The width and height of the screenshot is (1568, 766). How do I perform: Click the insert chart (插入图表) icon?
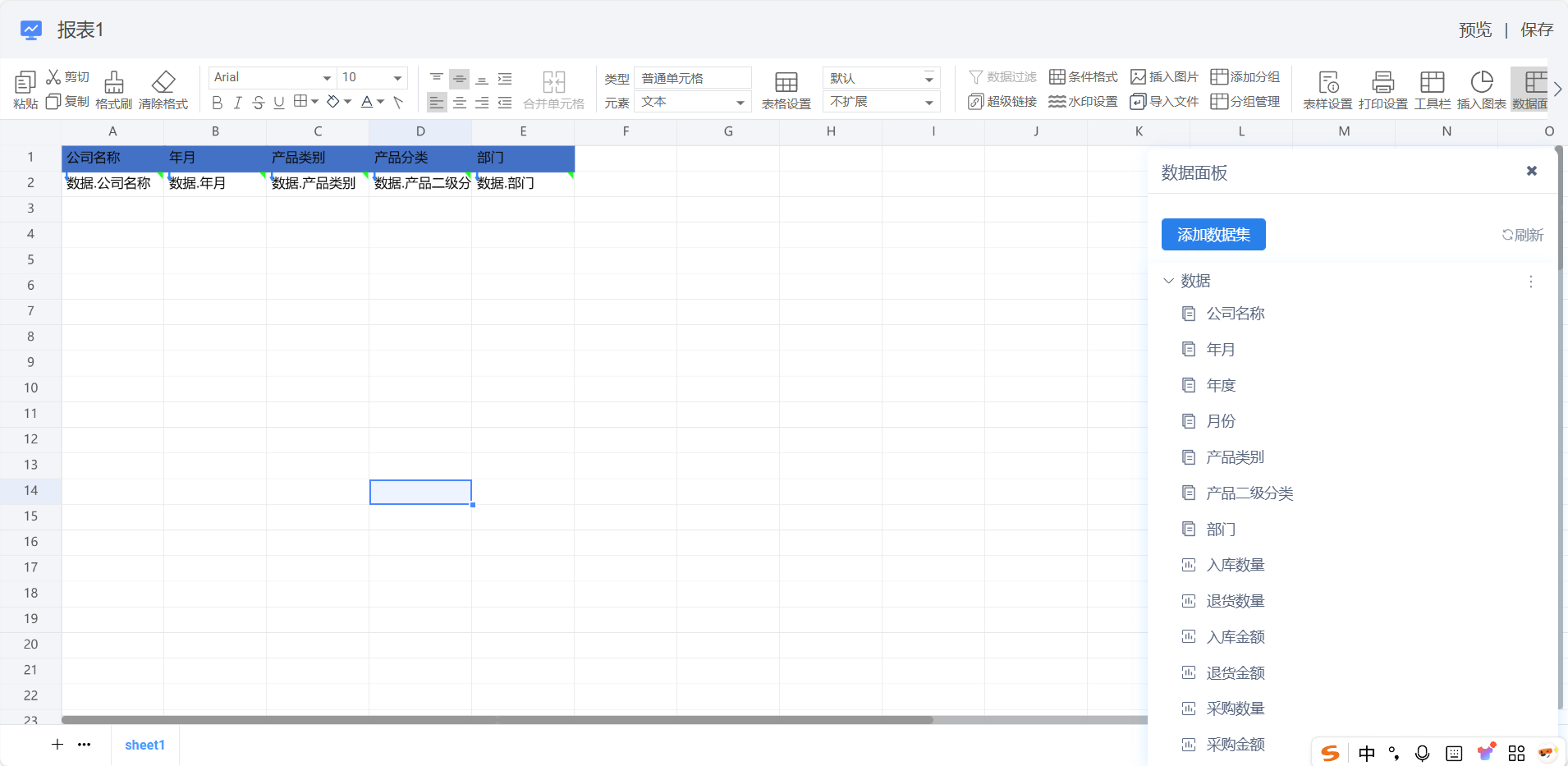click(x=1481, y=82)
